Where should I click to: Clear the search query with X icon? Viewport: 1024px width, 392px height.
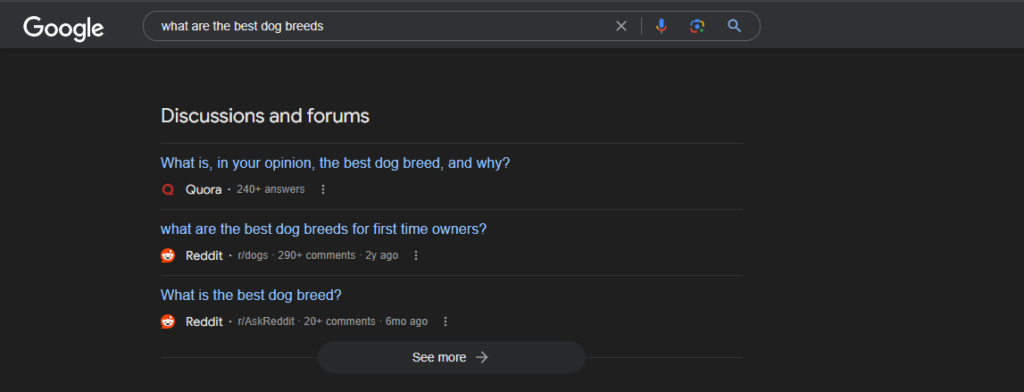(x=621, y=26)
